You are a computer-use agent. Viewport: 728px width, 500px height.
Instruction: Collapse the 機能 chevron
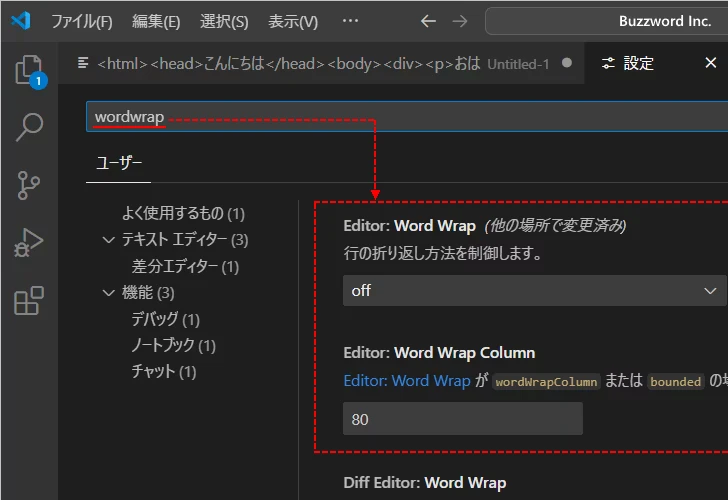pos(108,293)
